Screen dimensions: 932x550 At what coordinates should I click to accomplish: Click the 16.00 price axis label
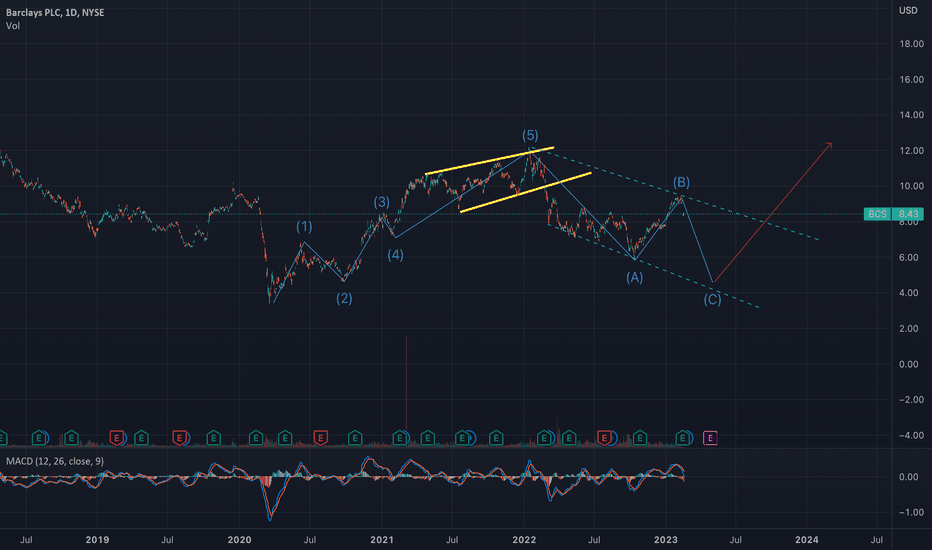pyautogui.click(x=911, y=80)
